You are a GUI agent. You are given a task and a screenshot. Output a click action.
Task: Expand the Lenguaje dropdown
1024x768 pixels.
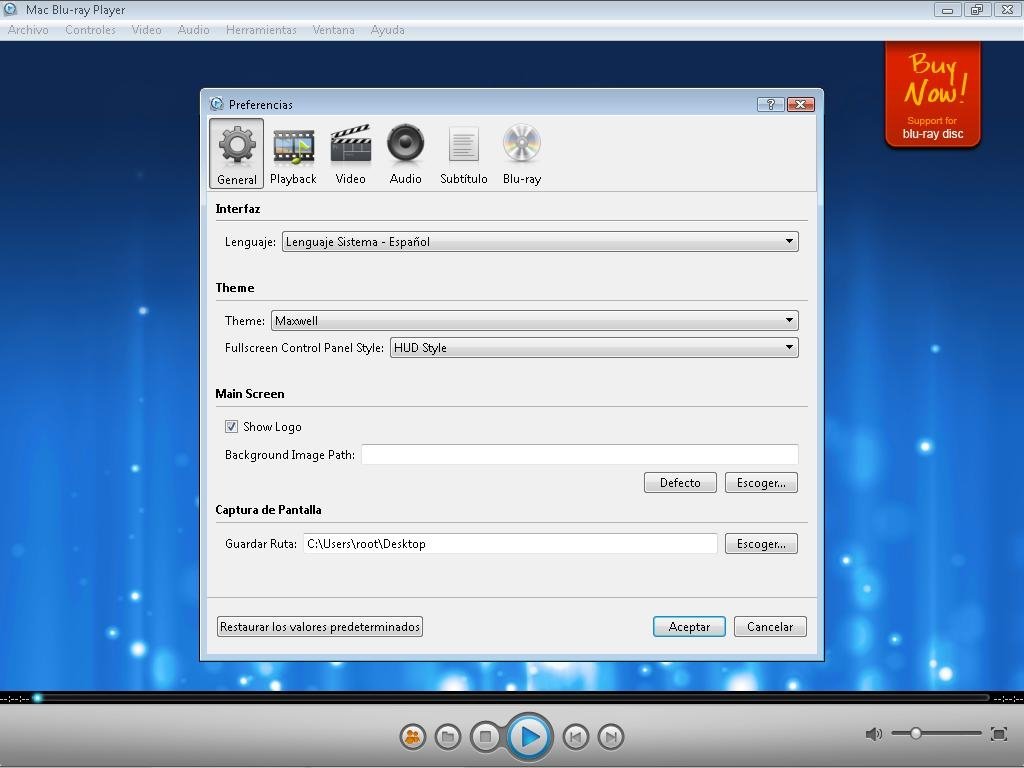click(x=540, y=242)
